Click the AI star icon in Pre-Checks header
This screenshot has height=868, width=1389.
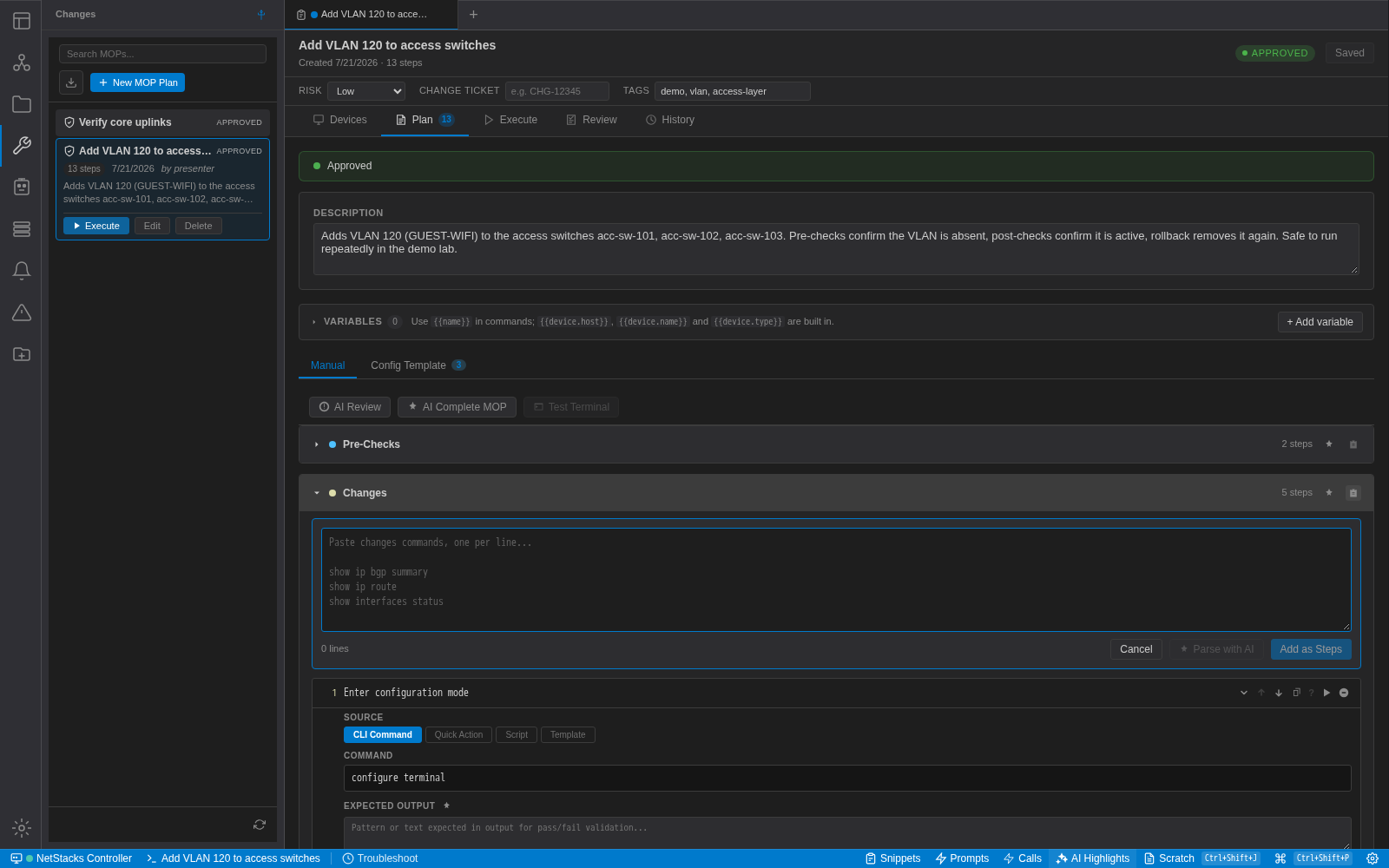coord(1329,444)
